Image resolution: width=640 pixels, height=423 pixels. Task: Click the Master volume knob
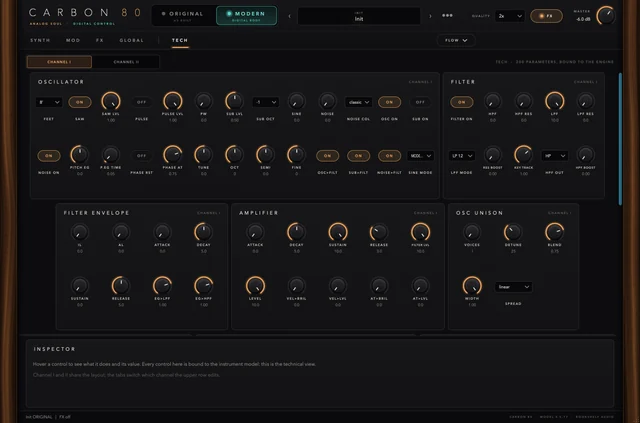[606, 16]
